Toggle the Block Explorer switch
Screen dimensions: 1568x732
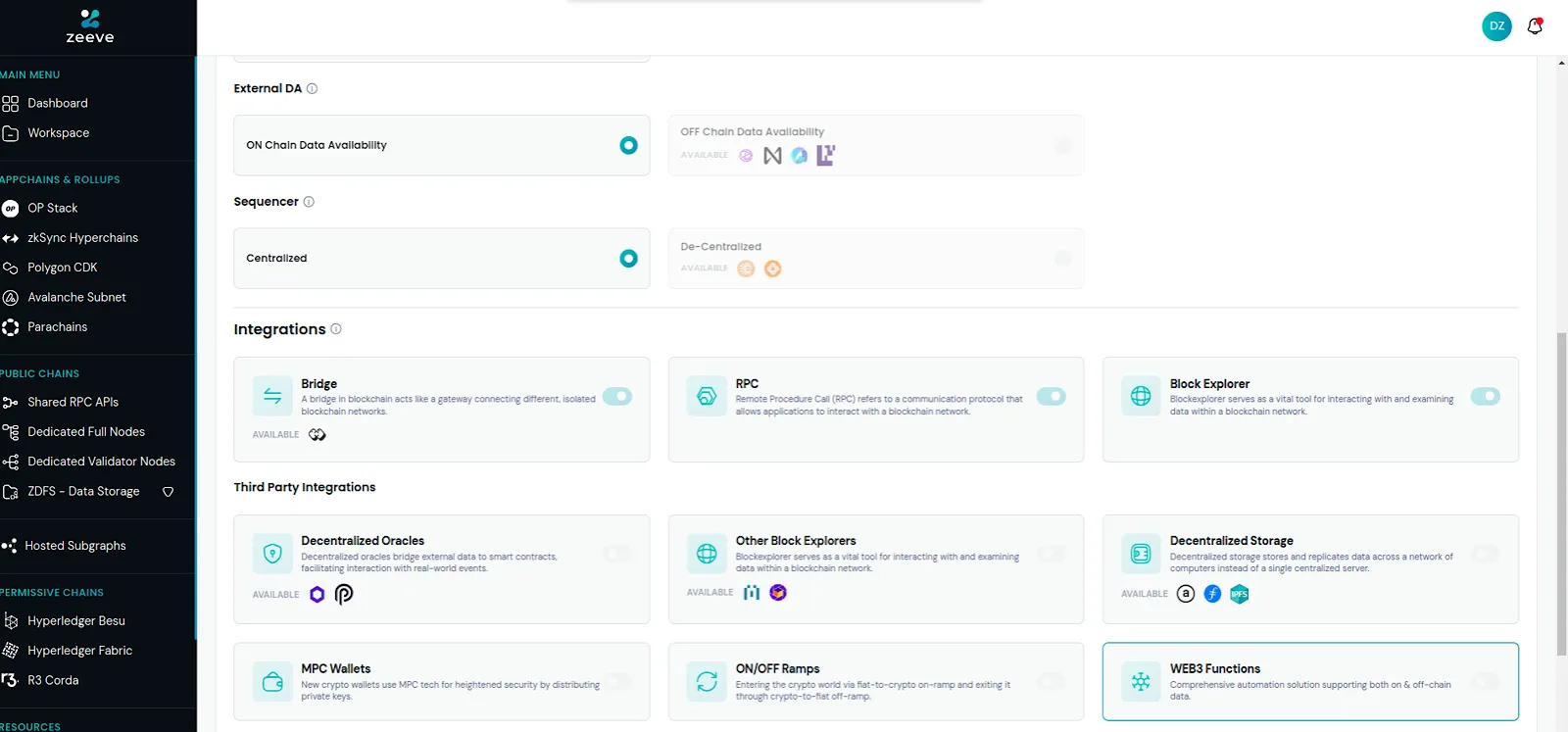pos(1486,397)
